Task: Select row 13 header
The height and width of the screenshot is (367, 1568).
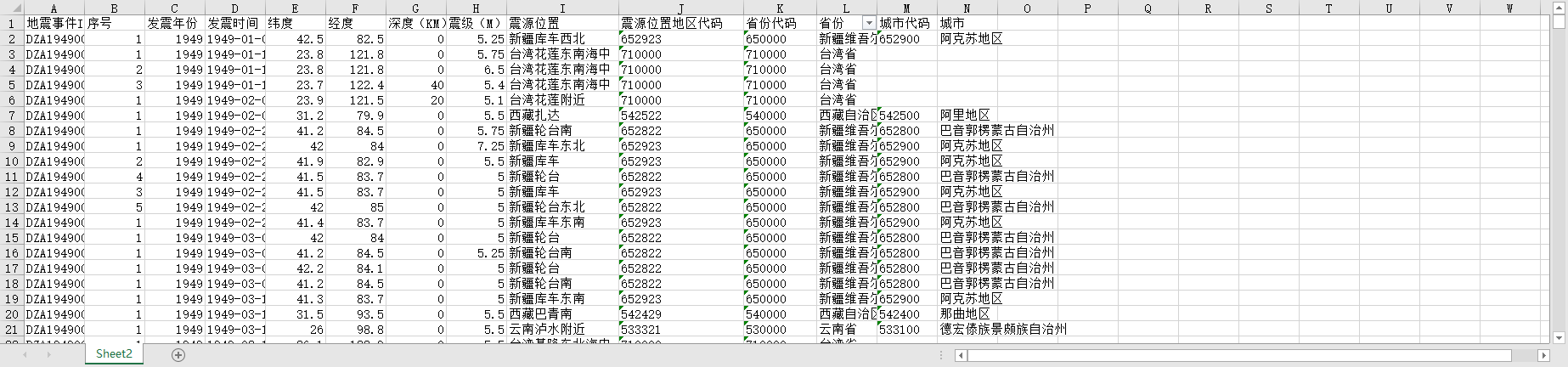Action: click(x=12, y=206)
